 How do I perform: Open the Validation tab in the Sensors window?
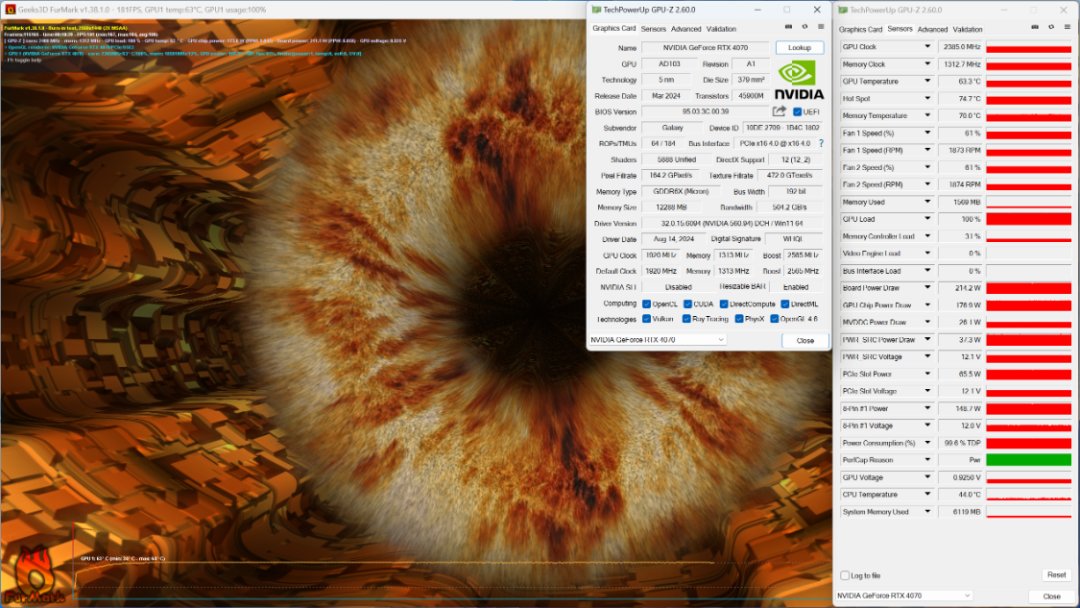point(967,29)
